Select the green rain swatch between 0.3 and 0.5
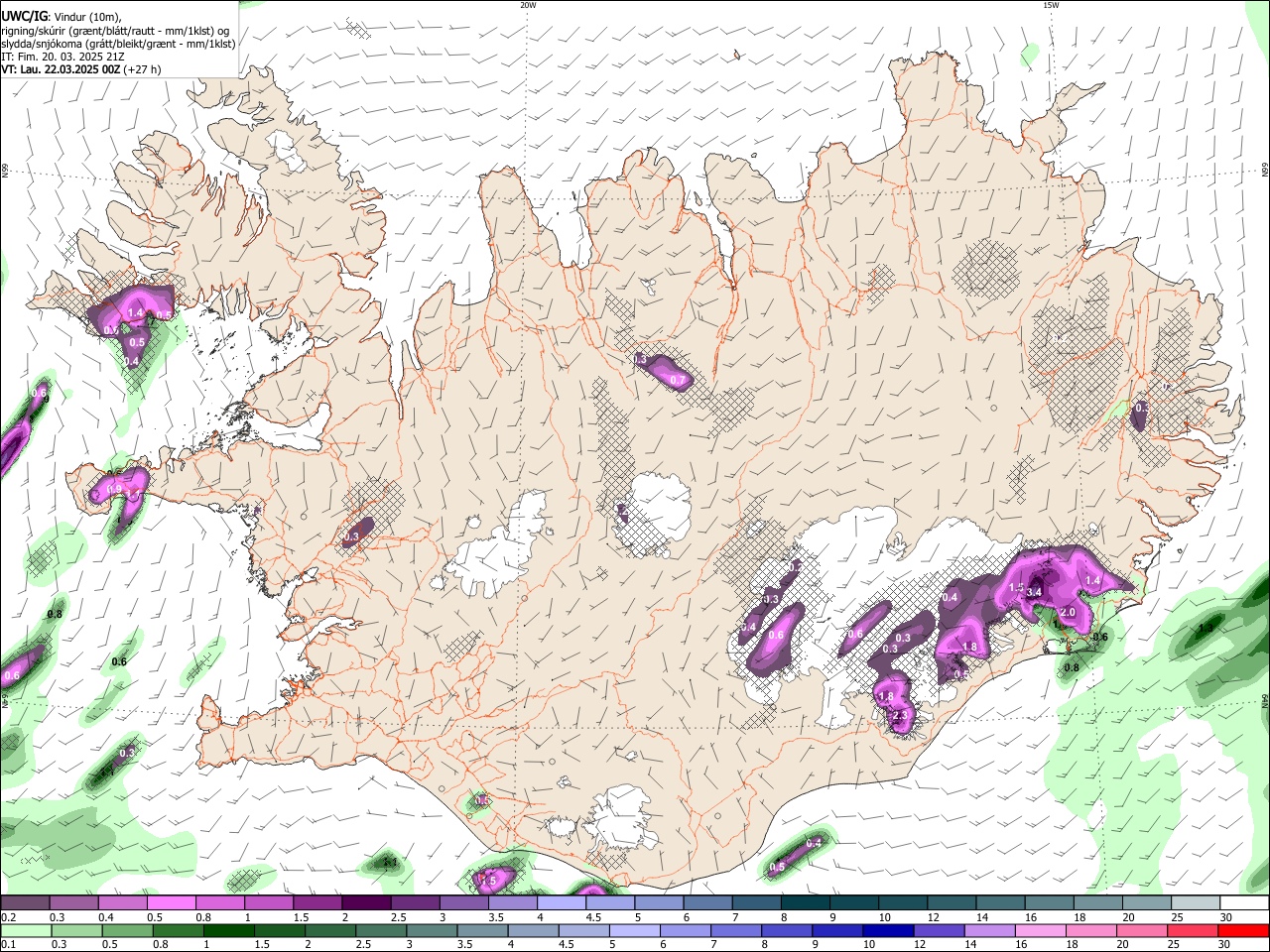 tap(75, 930)
